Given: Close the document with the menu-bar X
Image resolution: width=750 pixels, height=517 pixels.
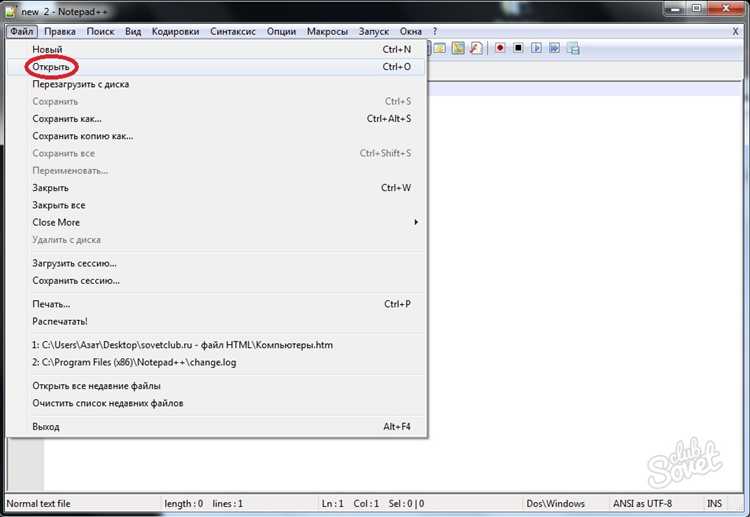Looking at the screenshot, I should (736, 32).
